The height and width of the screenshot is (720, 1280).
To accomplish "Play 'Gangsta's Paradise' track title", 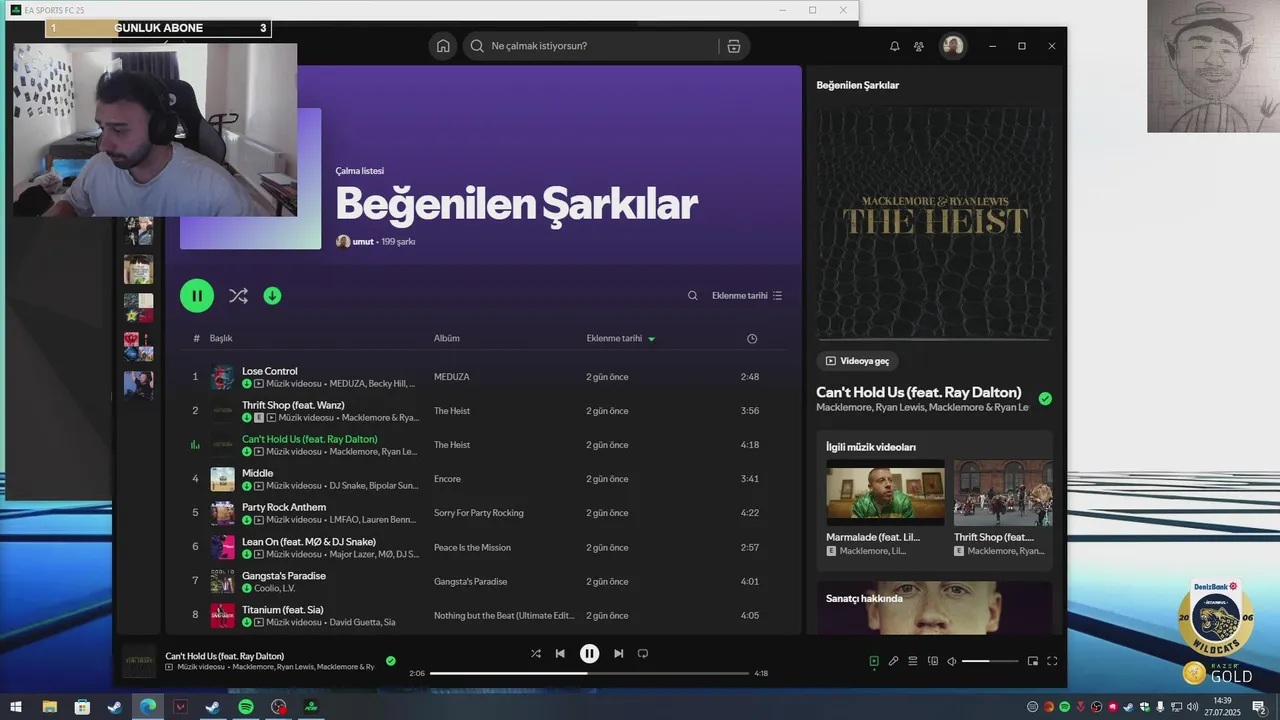I will tap(284, 576).
